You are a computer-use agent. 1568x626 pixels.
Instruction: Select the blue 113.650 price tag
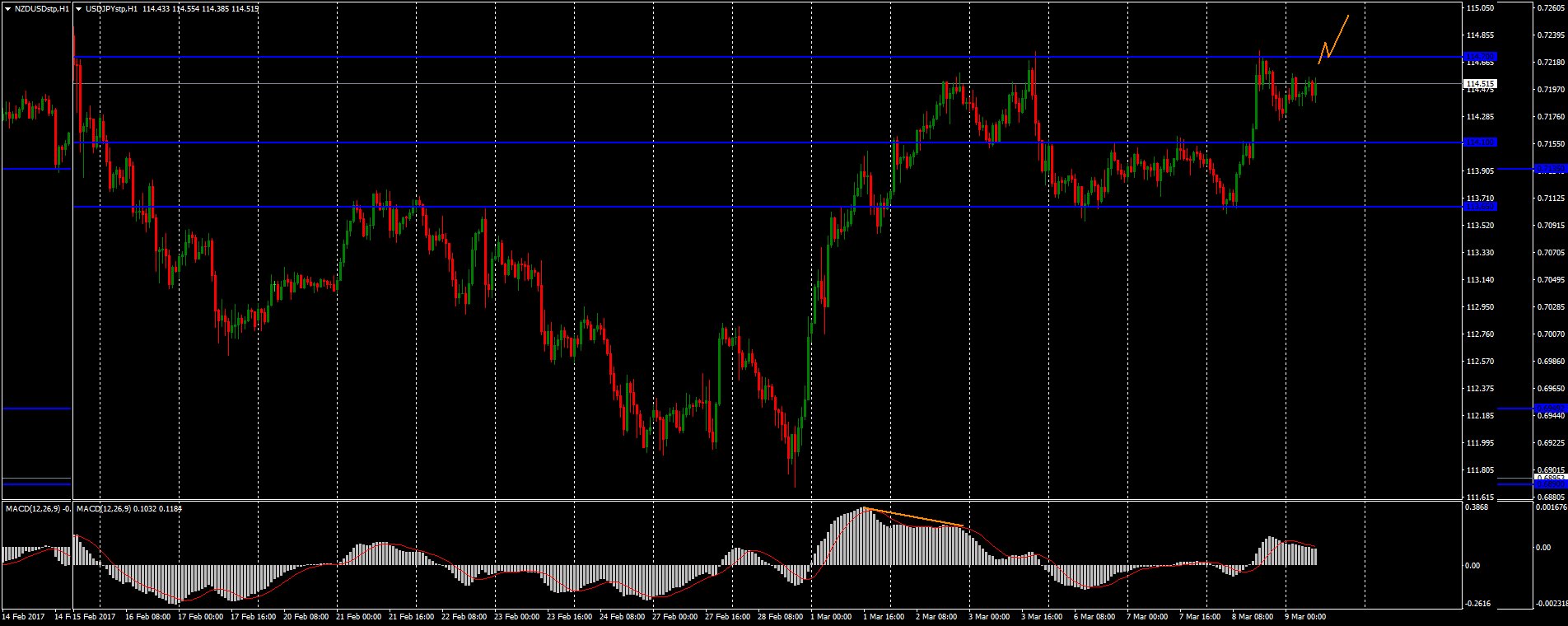click(x=1480, y=207)
